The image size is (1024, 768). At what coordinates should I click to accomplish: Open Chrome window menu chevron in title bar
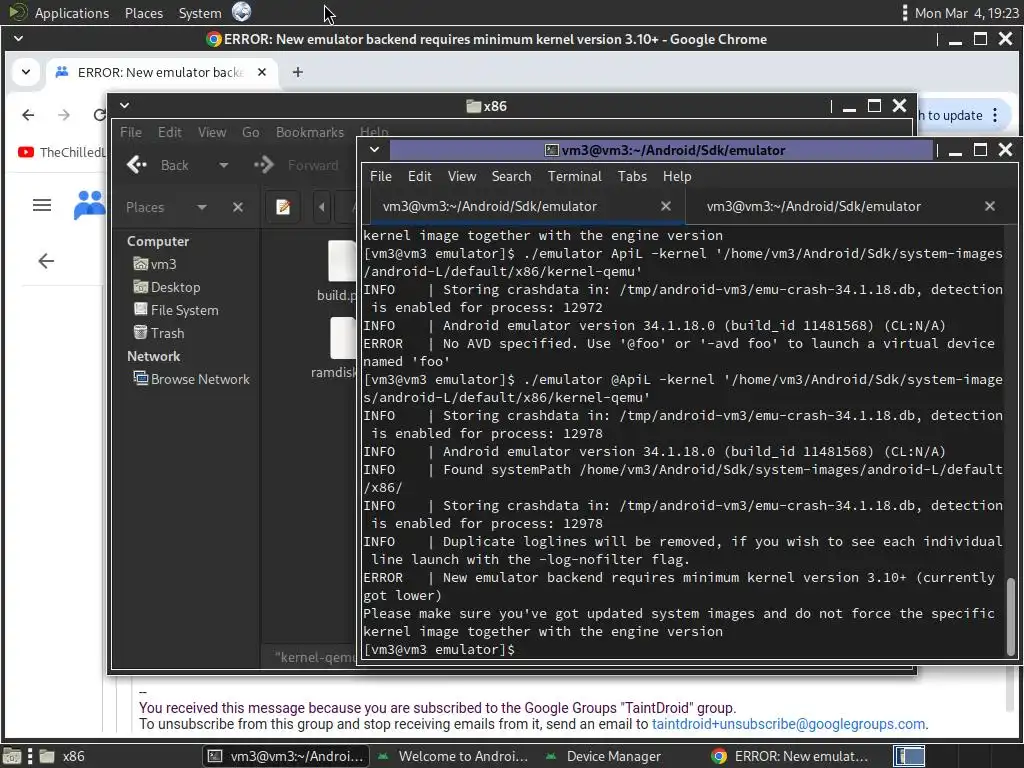click(18, 39)
